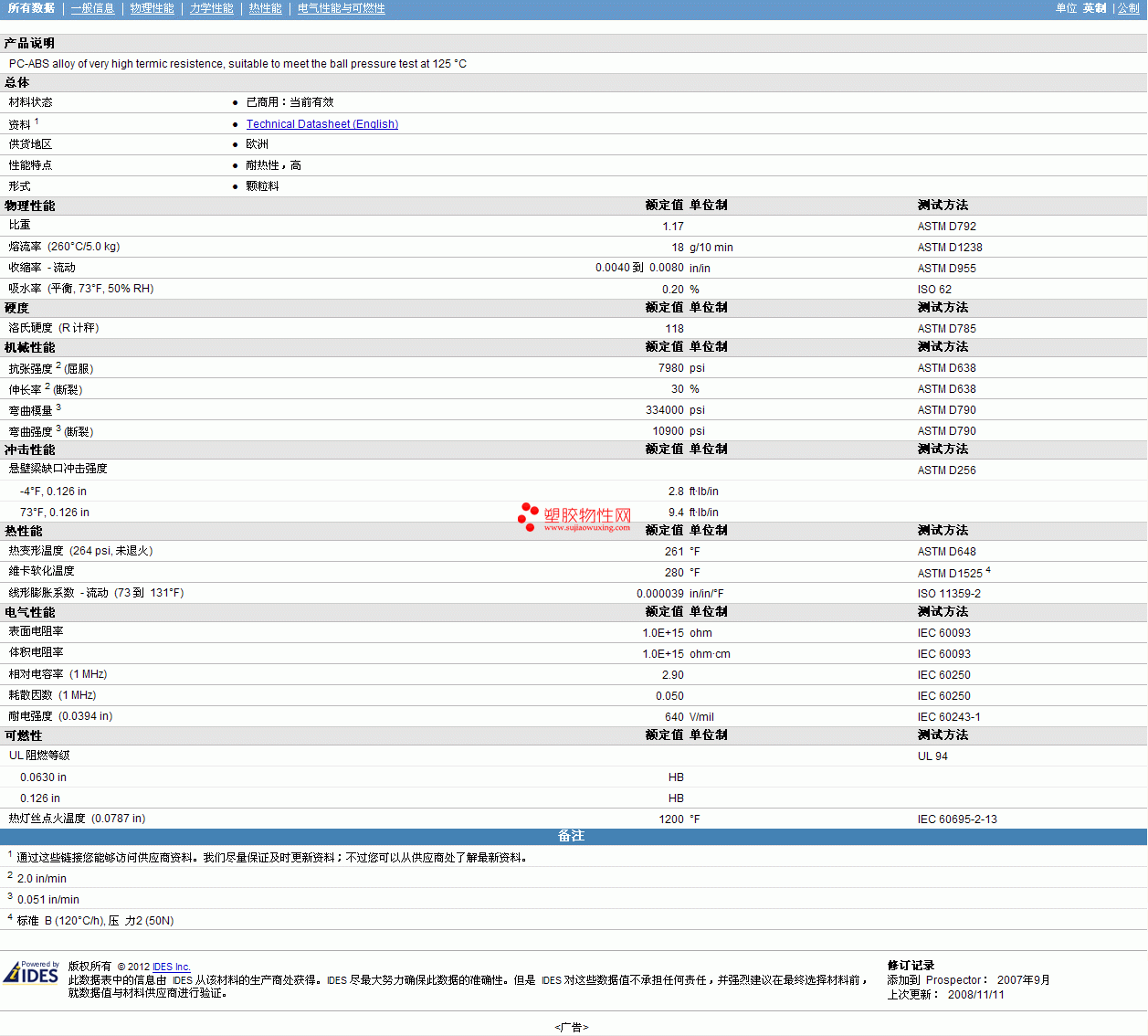Select the 英制 unit option

point(1094,8)
